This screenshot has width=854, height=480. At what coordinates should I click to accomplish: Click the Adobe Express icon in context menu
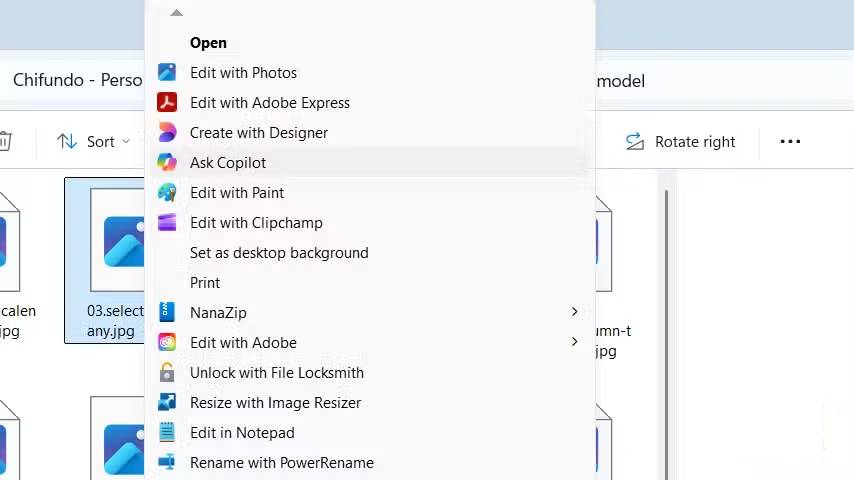point(167,103)
